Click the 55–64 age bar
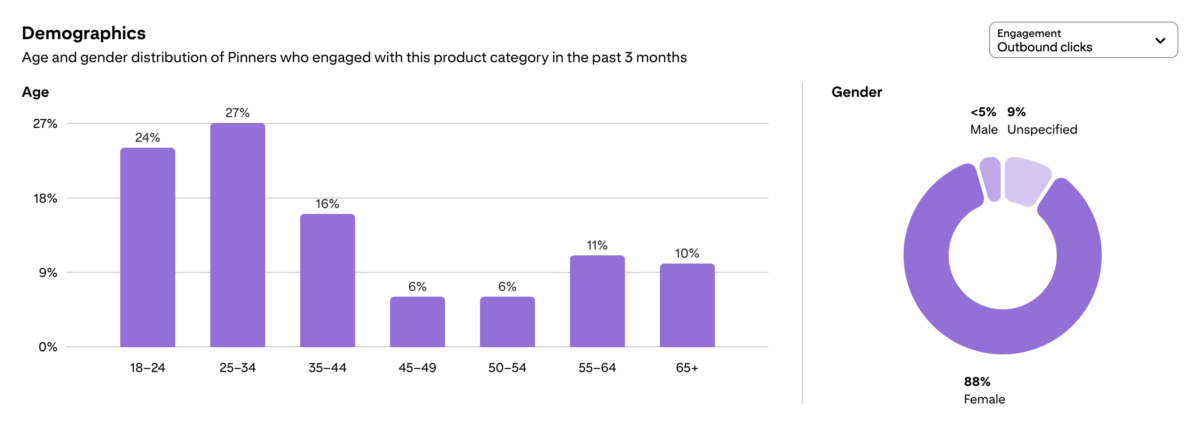1200x426 pixels. click(x=597, y=301)
